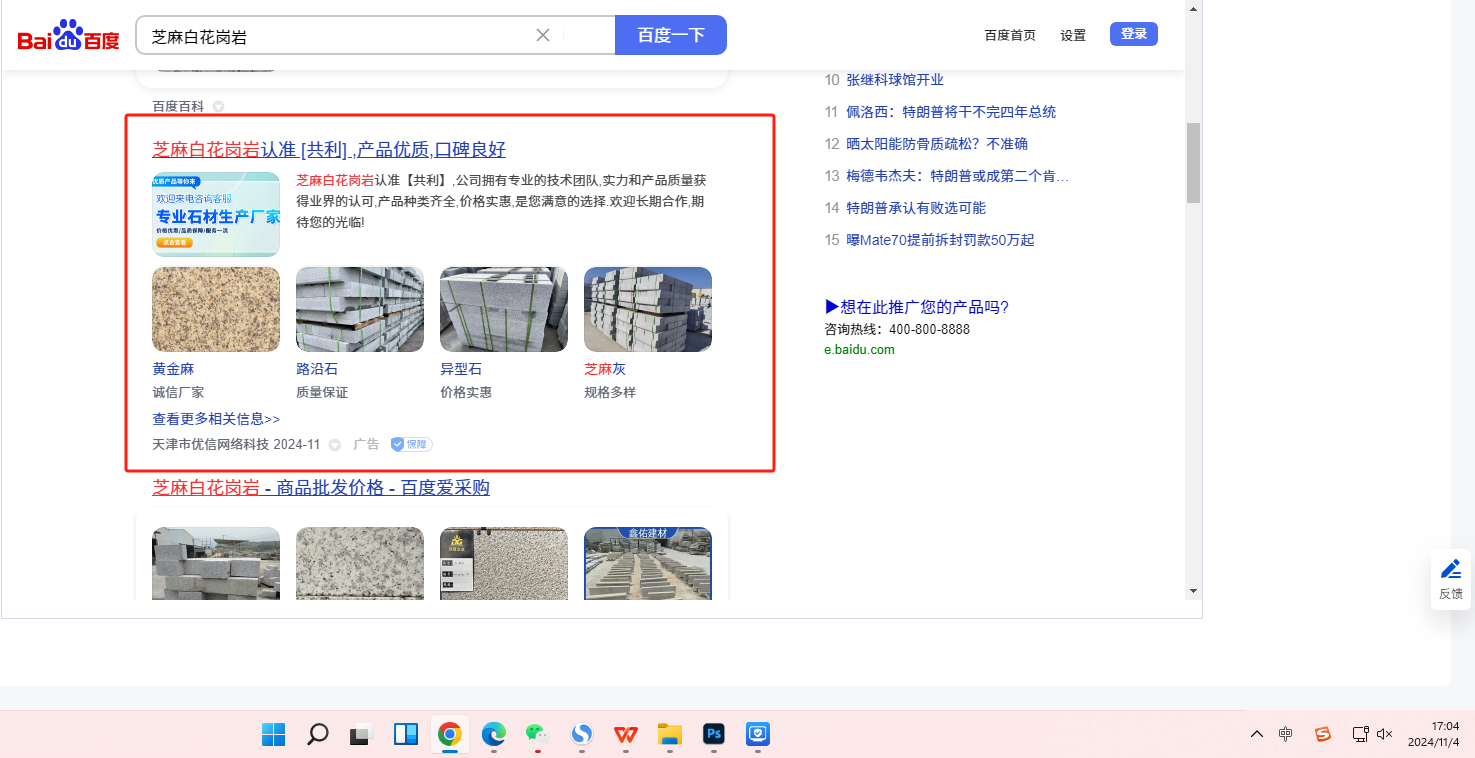
Task: Switch to Google Chrome in taskbar
Action: [449, 735]
